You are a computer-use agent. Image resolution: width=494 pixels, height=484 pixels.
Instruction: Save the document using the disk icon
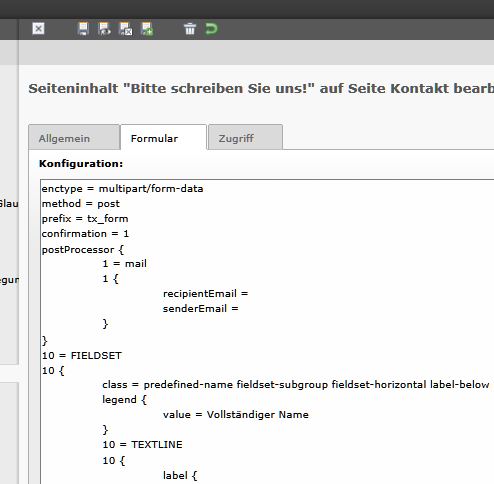(x=83, y=29)
